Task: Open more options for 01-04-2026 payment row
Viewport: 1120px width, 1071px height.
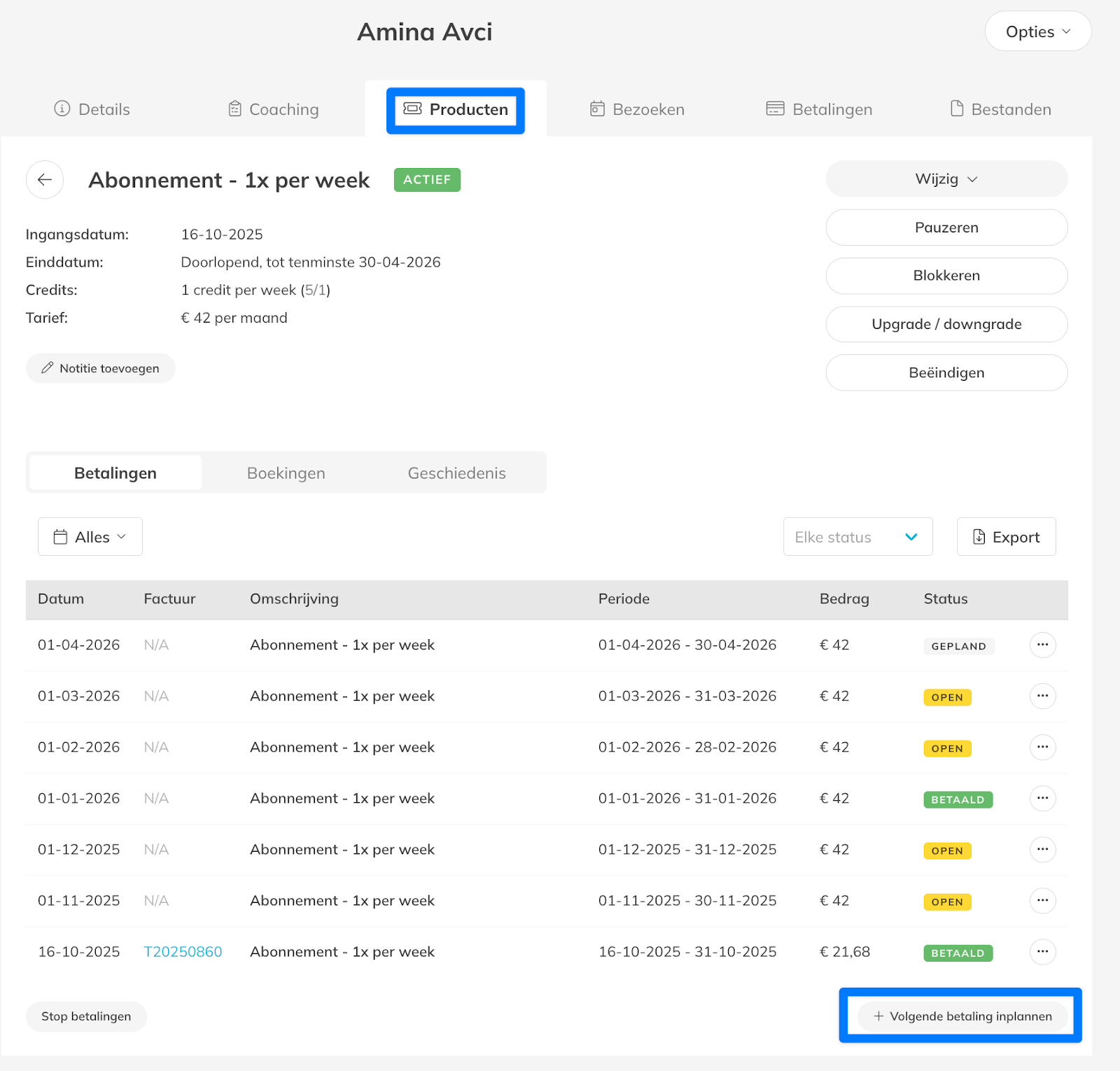Action: [1042, 645]
